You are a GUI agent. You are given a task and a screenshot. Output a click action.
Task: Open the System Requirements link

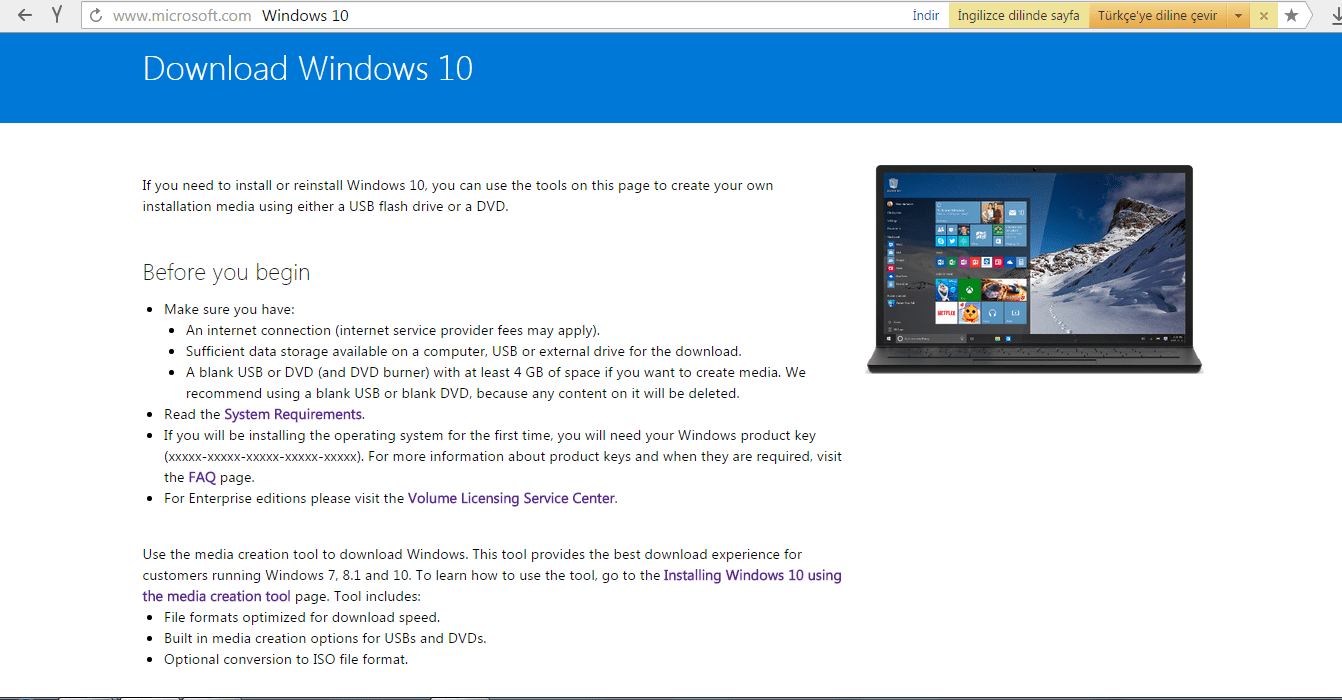tap(293, 414)
